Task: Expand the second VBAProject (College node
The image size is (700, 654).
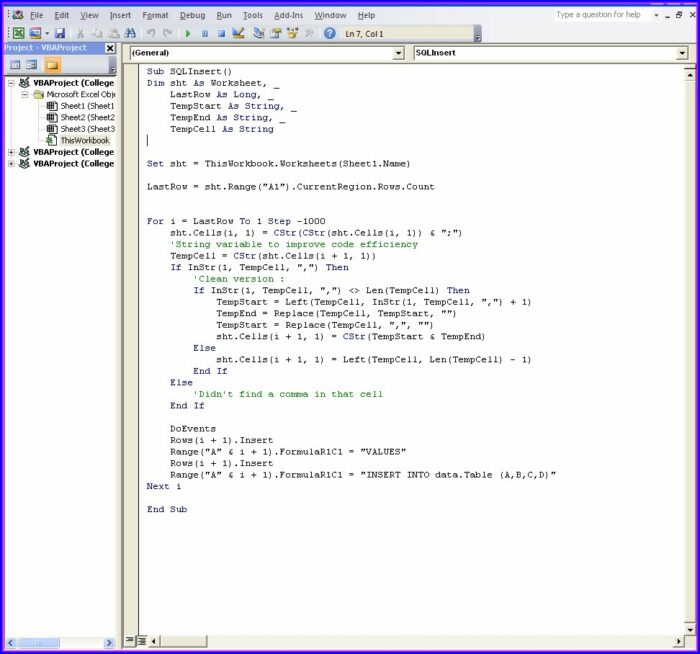Action: (11, 152)
